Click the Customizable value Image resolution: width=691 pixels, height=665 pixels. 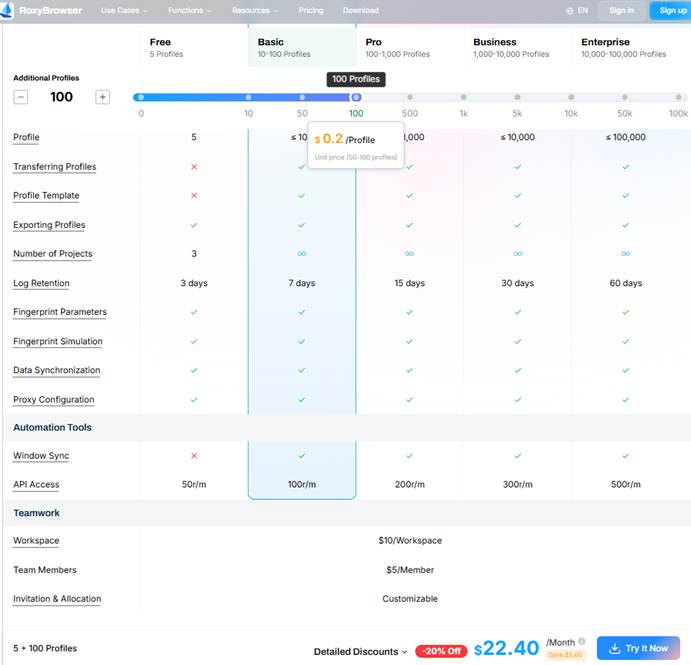410,598
